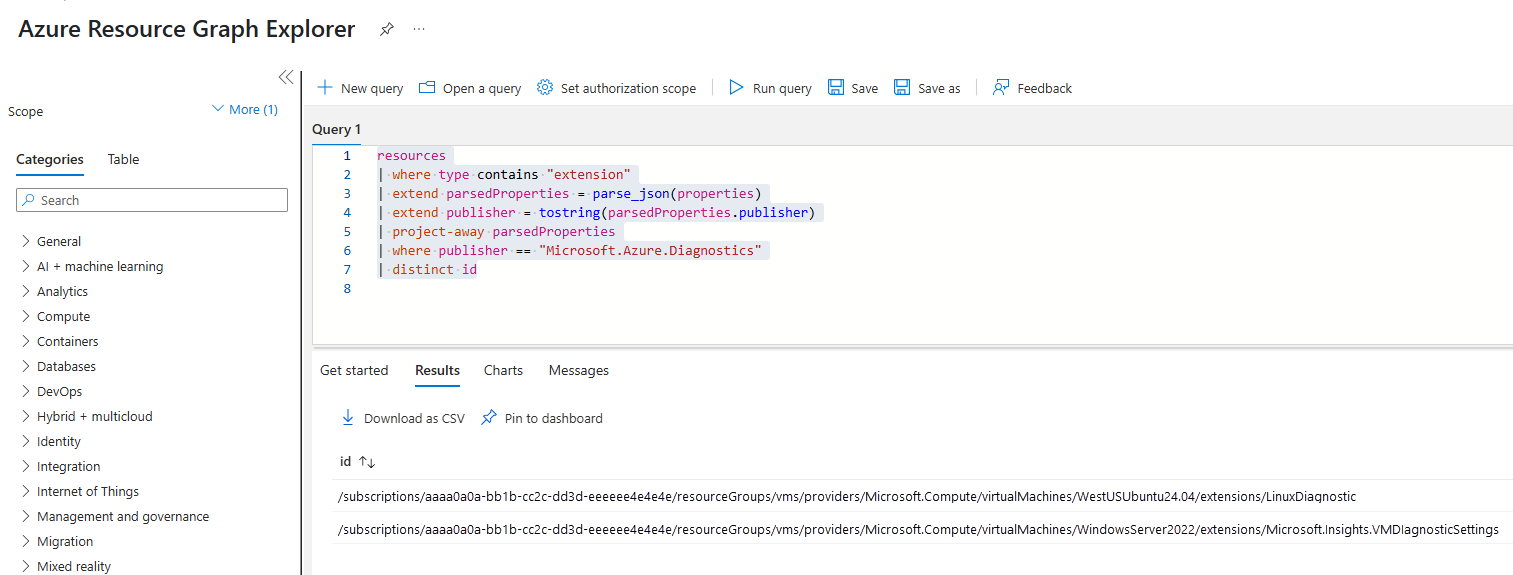The image size is (1513, 575).
Task: Click the pin icon beside the page title
Action: 386,30
